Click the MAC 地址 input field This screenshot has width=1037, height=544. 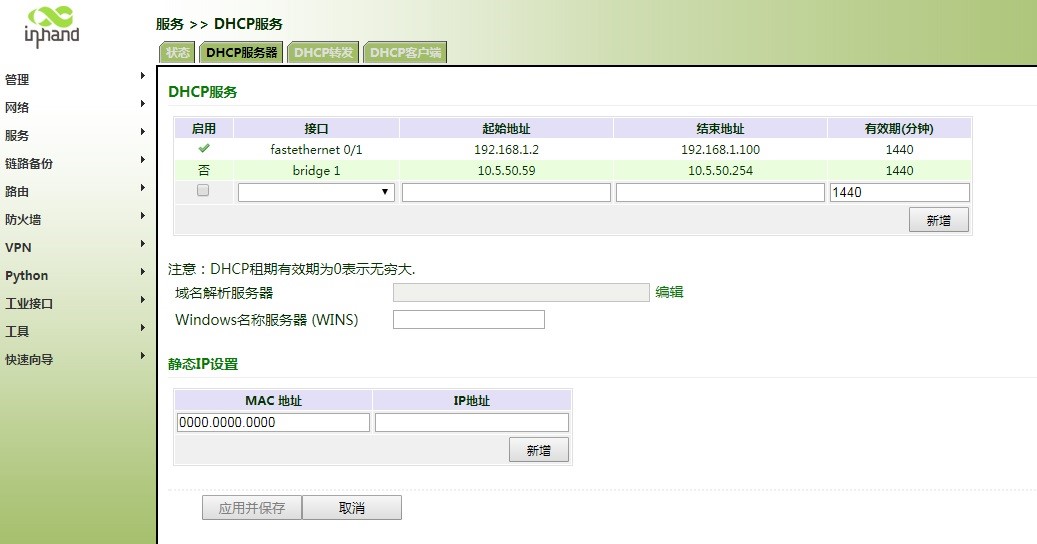point(273,422)
